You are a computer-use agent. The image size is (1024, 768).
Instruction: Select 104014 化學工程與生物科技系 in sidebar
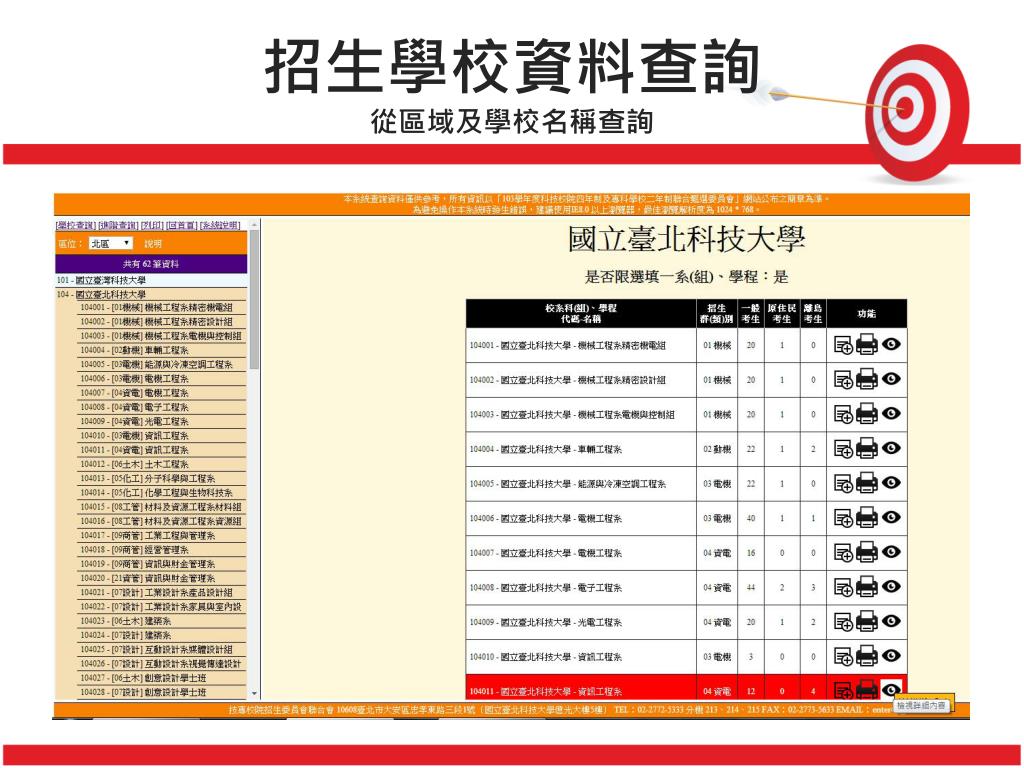point(157,492)
